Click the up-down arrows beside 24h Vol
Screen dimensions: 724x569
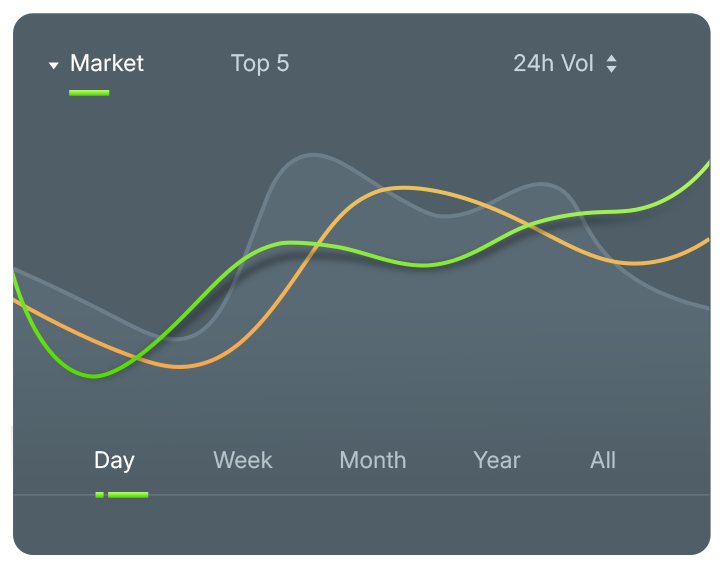pos(611,64)
